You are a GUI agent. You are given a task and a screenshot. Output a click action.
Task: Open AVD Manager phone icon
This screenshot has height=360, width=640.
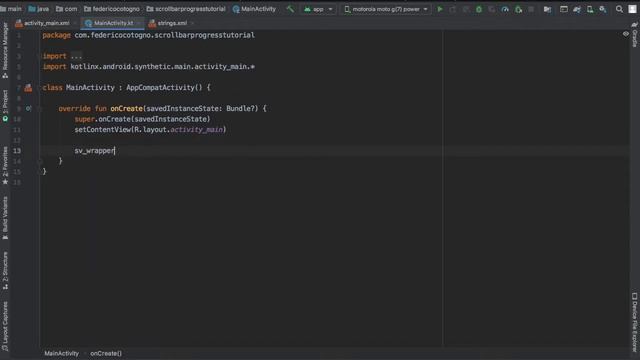point(590,9)
